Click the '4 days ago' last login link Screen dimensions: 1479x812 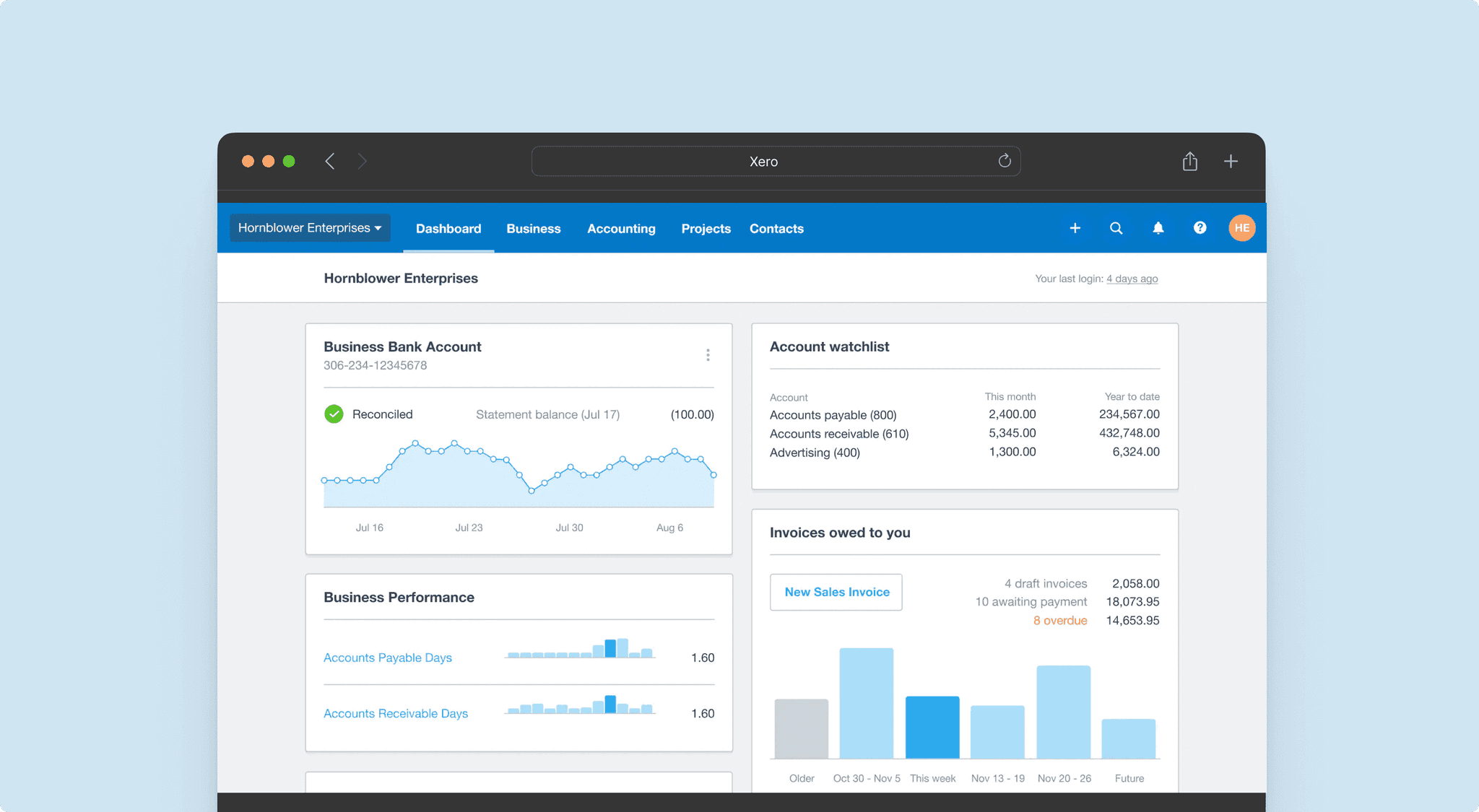pos(1132,278)
